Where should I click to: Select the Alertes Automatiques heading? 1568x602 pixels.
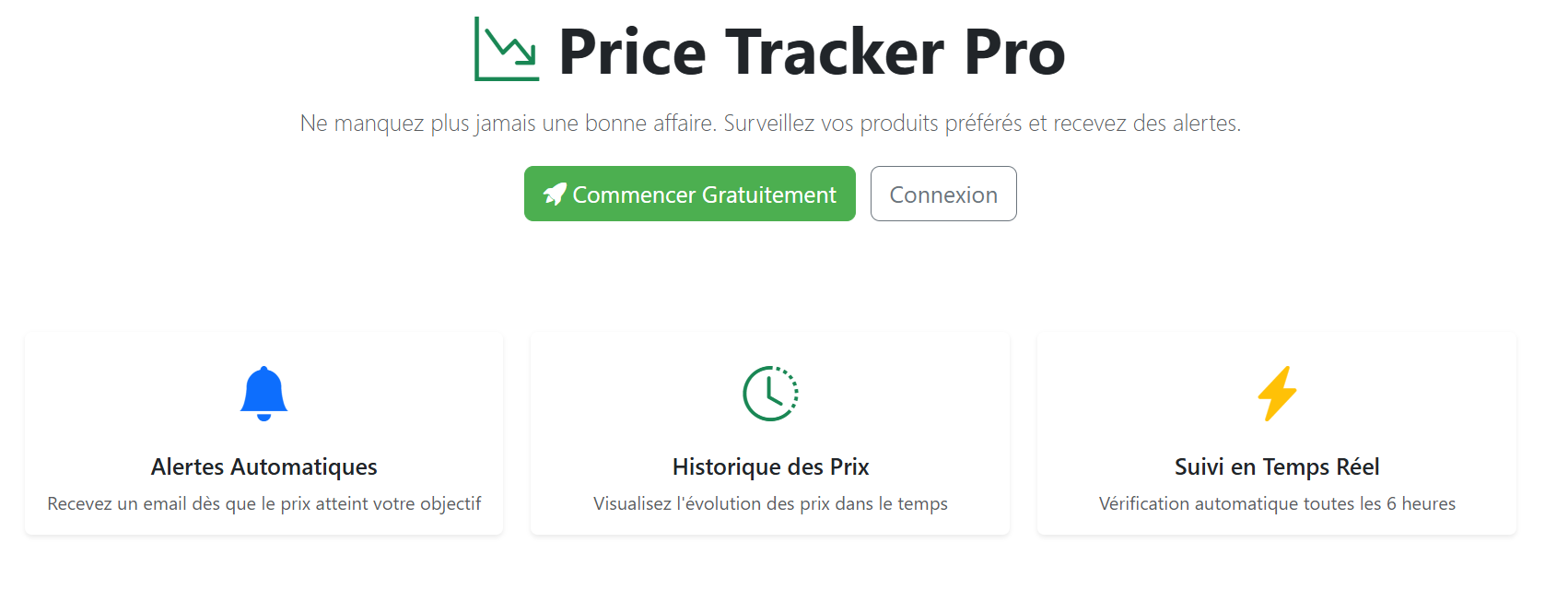[x=264, y=466]
